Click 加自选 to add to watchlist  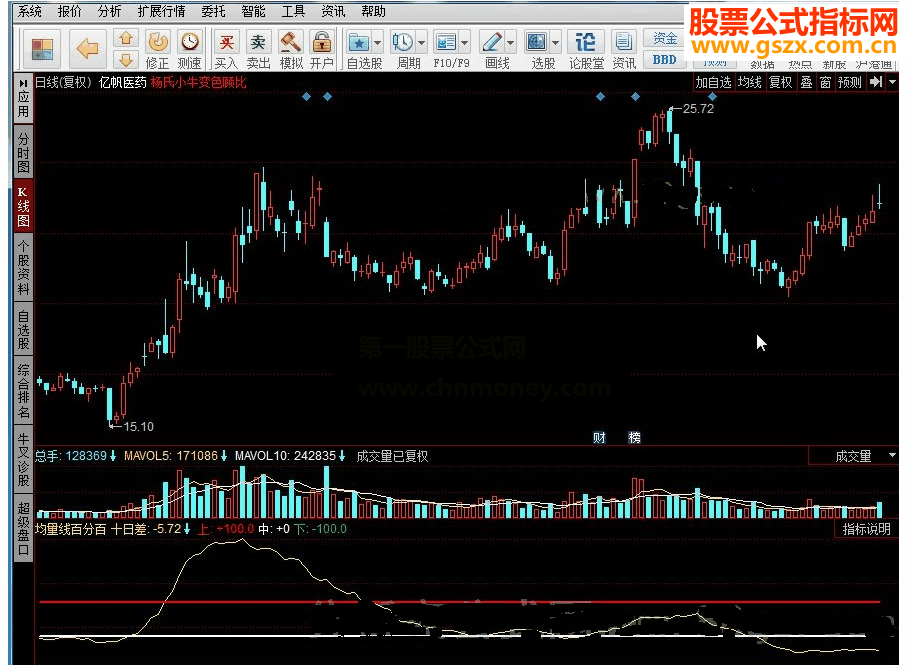tap(713, 82)
